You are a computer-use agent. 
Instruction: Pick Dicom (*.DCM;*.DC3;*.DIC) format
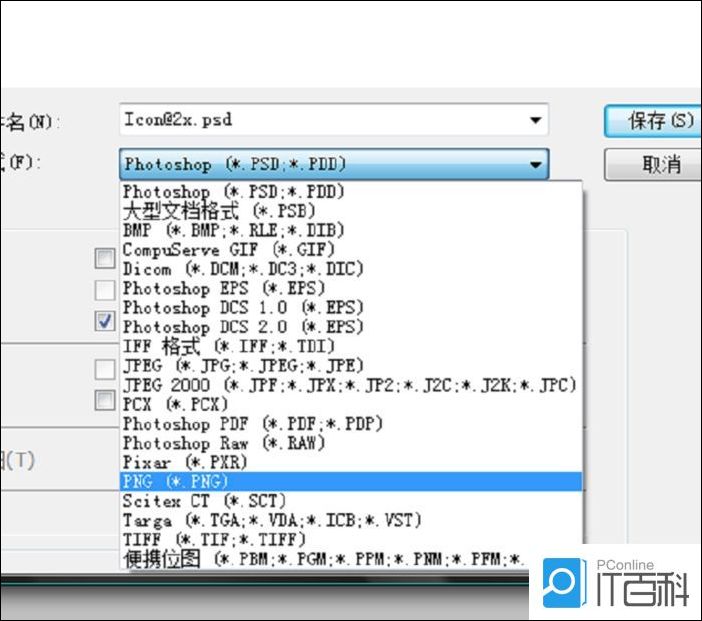(x=351, y=269)
